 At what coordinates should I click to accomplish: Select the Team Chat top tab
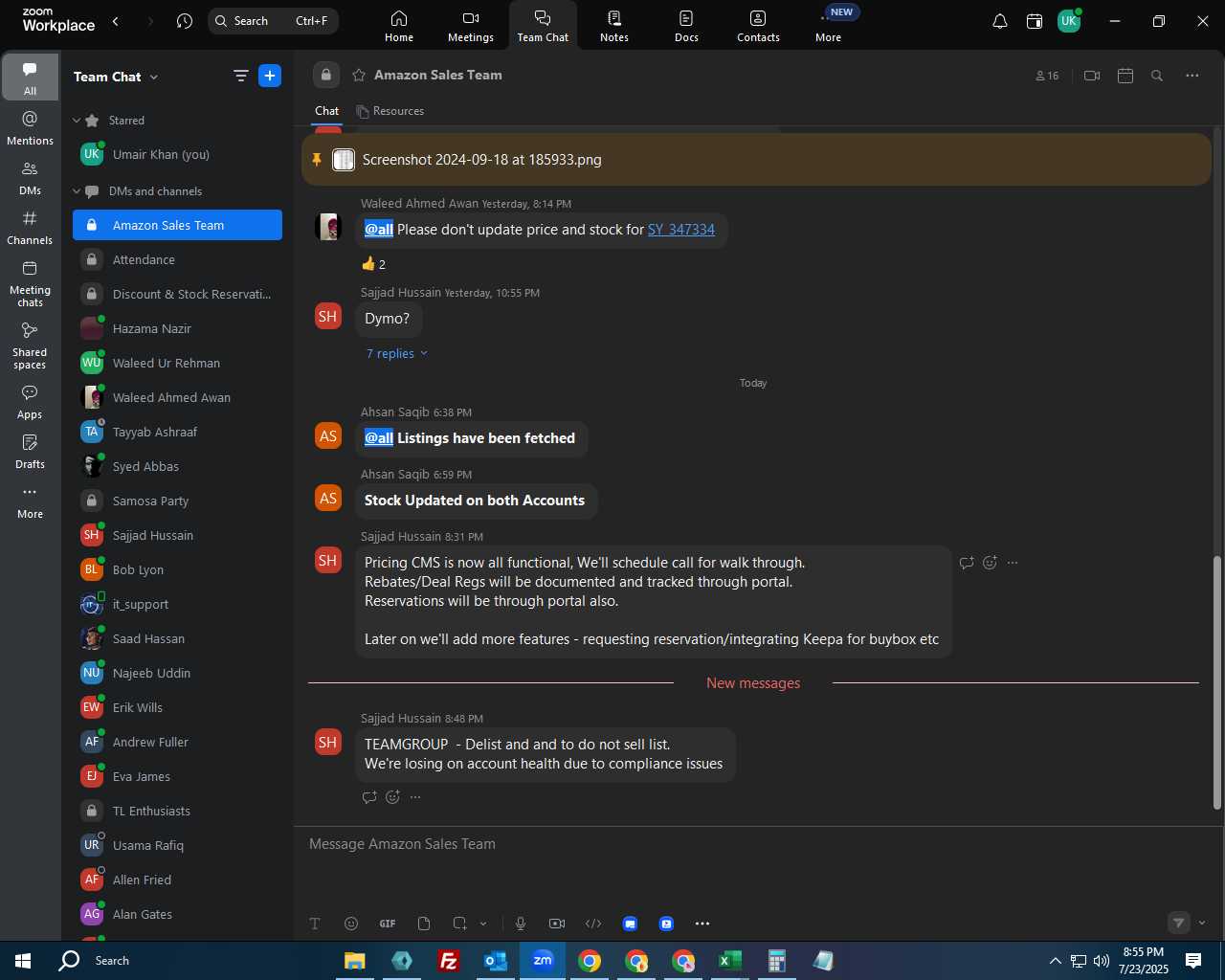point(543,26)
